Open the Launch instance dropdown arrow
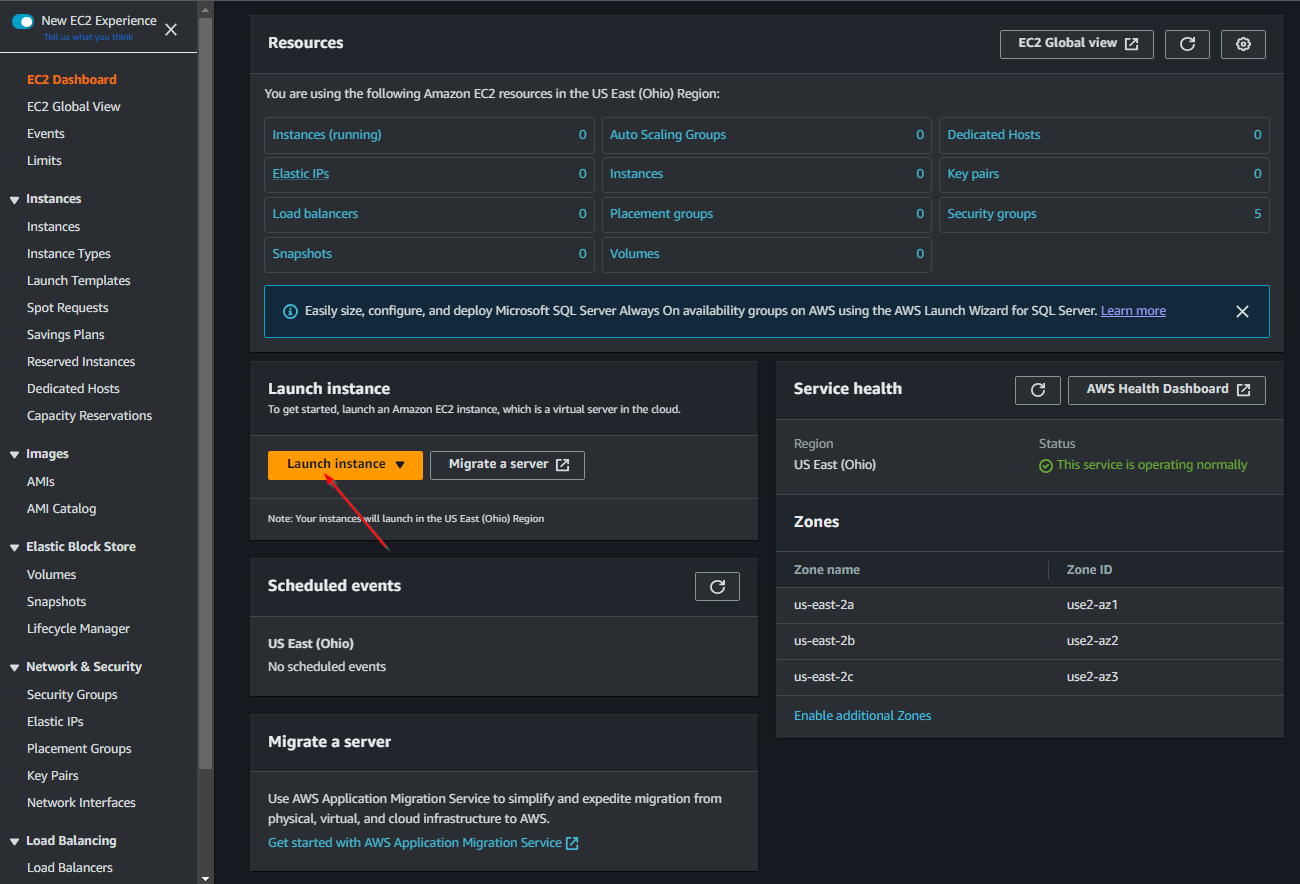 (400, 465)
